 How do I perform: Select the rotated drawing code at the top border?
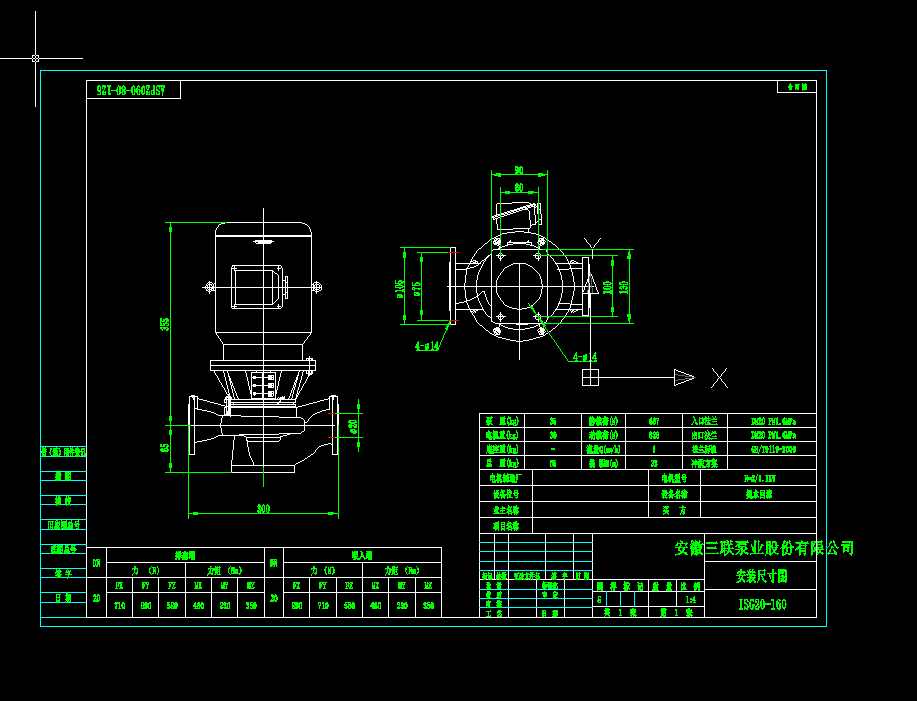(130, 88)
